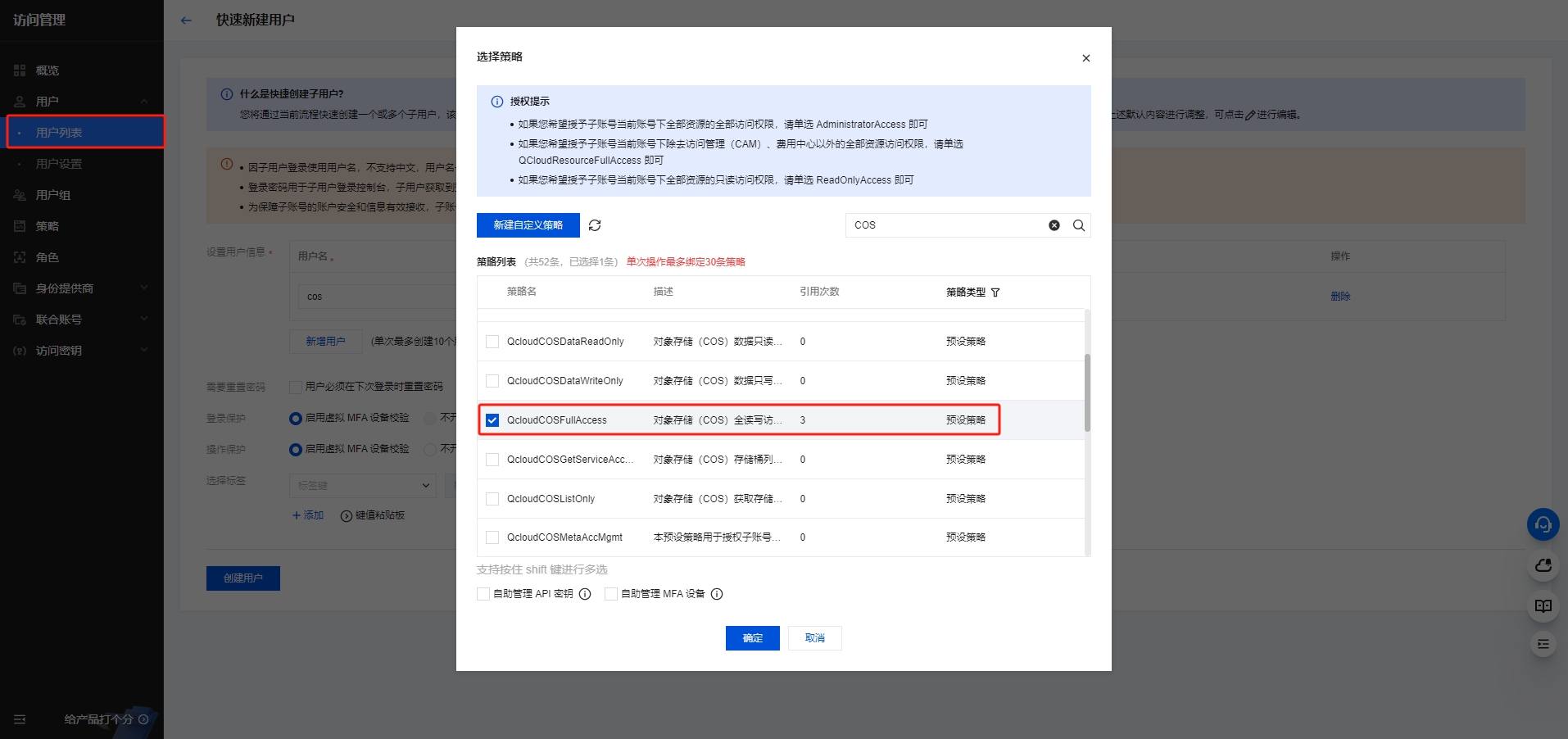This screenshot has height=739, width=1568.
Task: Click the info icon in 授权提示 box
Action: [x=496, y=102]
